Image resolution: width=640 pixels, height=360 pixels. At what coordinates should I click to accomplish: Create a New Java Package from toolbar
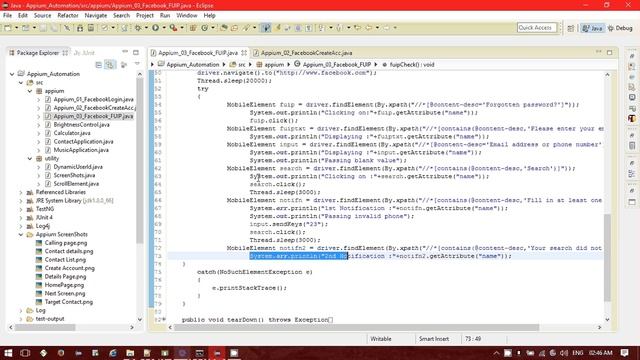click(x=193, y=28)
